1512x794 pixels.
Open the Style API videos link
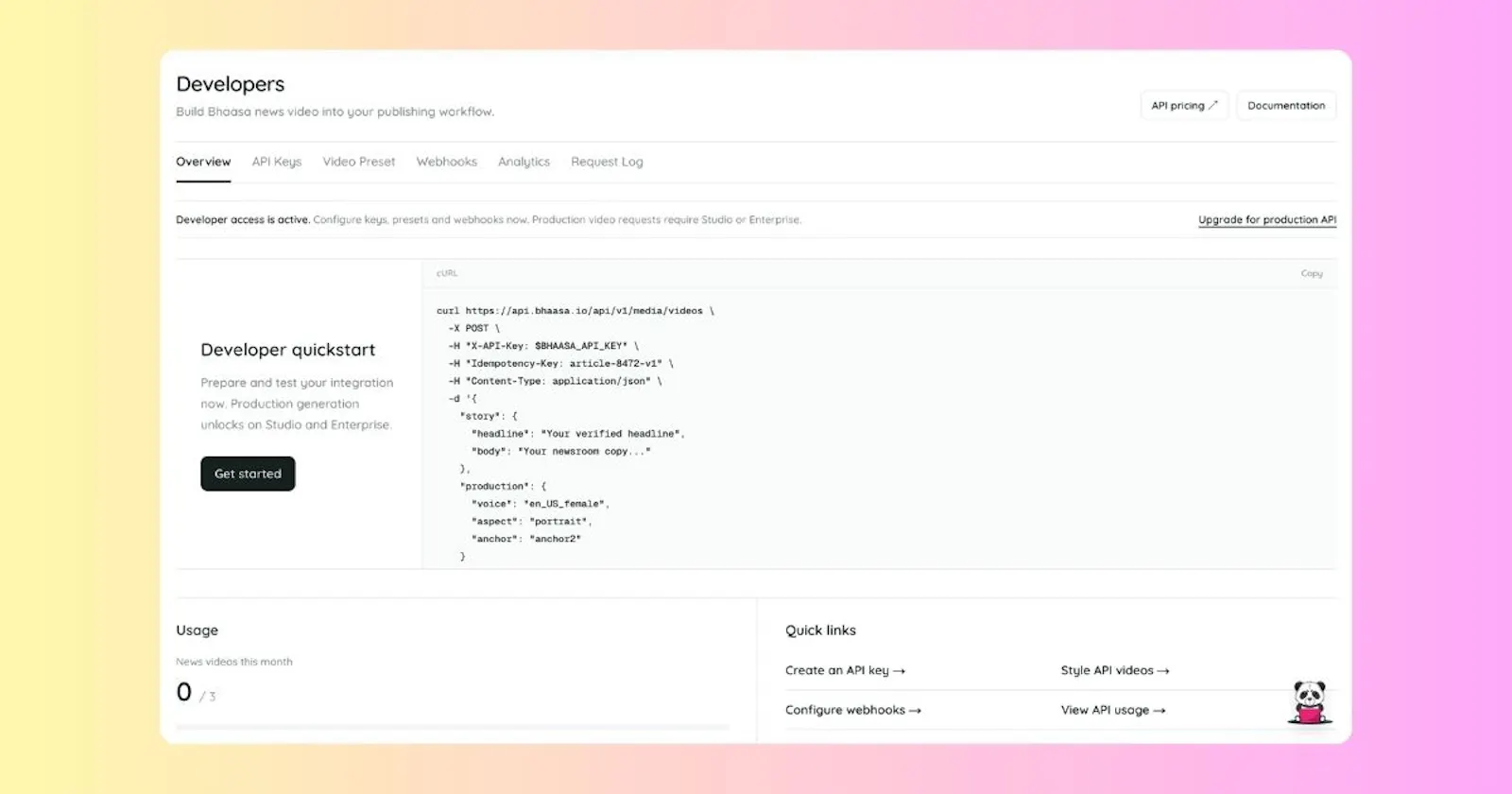coord(1115,670)
